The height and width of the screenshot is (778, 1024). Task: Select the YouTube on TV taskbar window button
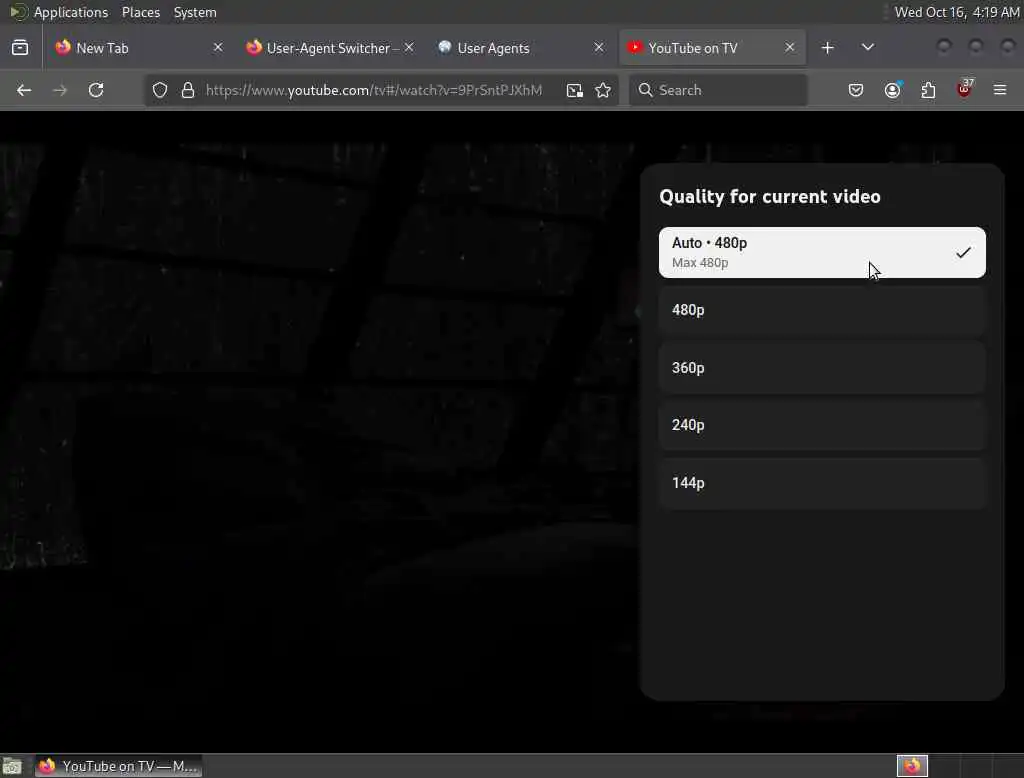[118, 766]
